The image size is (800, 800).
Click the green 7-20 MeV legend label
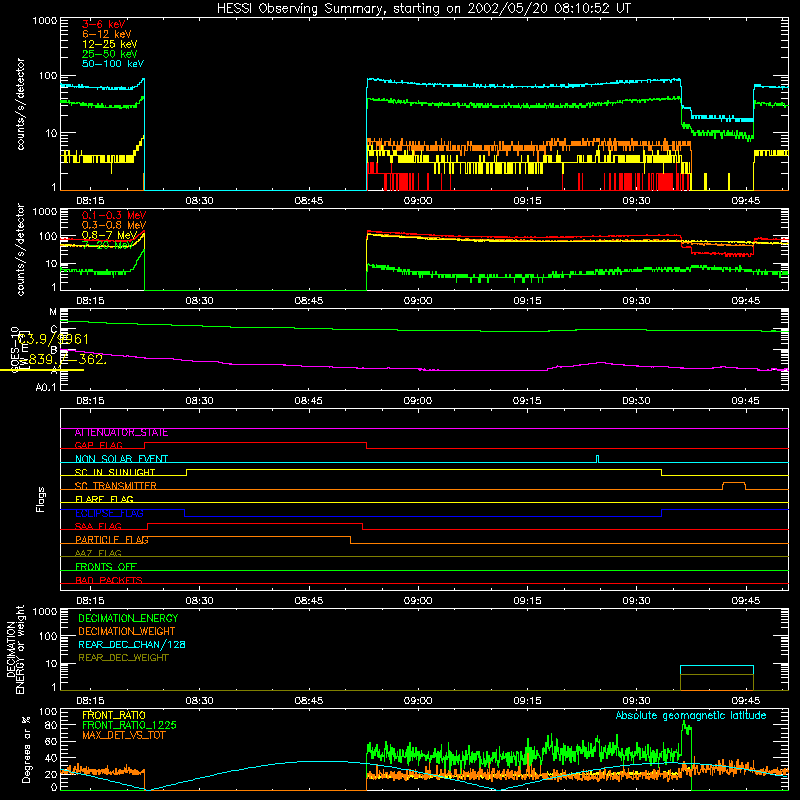(x=109, y=245)
